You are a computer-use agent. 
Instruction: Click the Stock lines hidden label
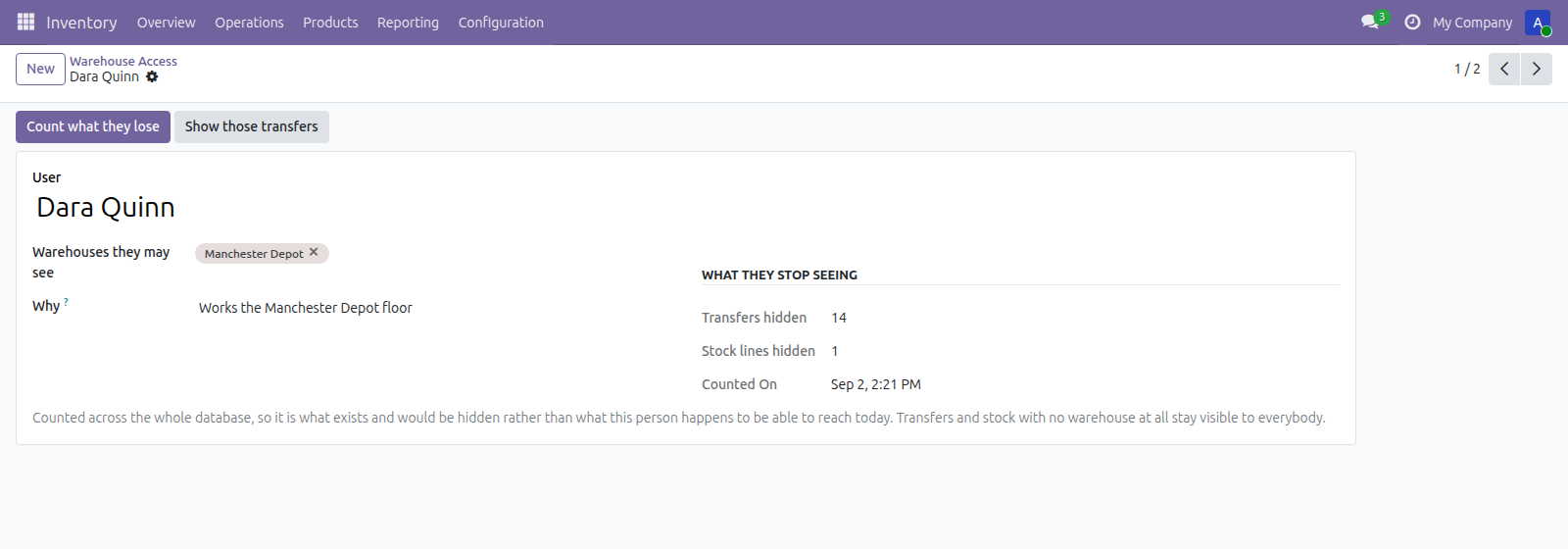[x=759, y=351]
